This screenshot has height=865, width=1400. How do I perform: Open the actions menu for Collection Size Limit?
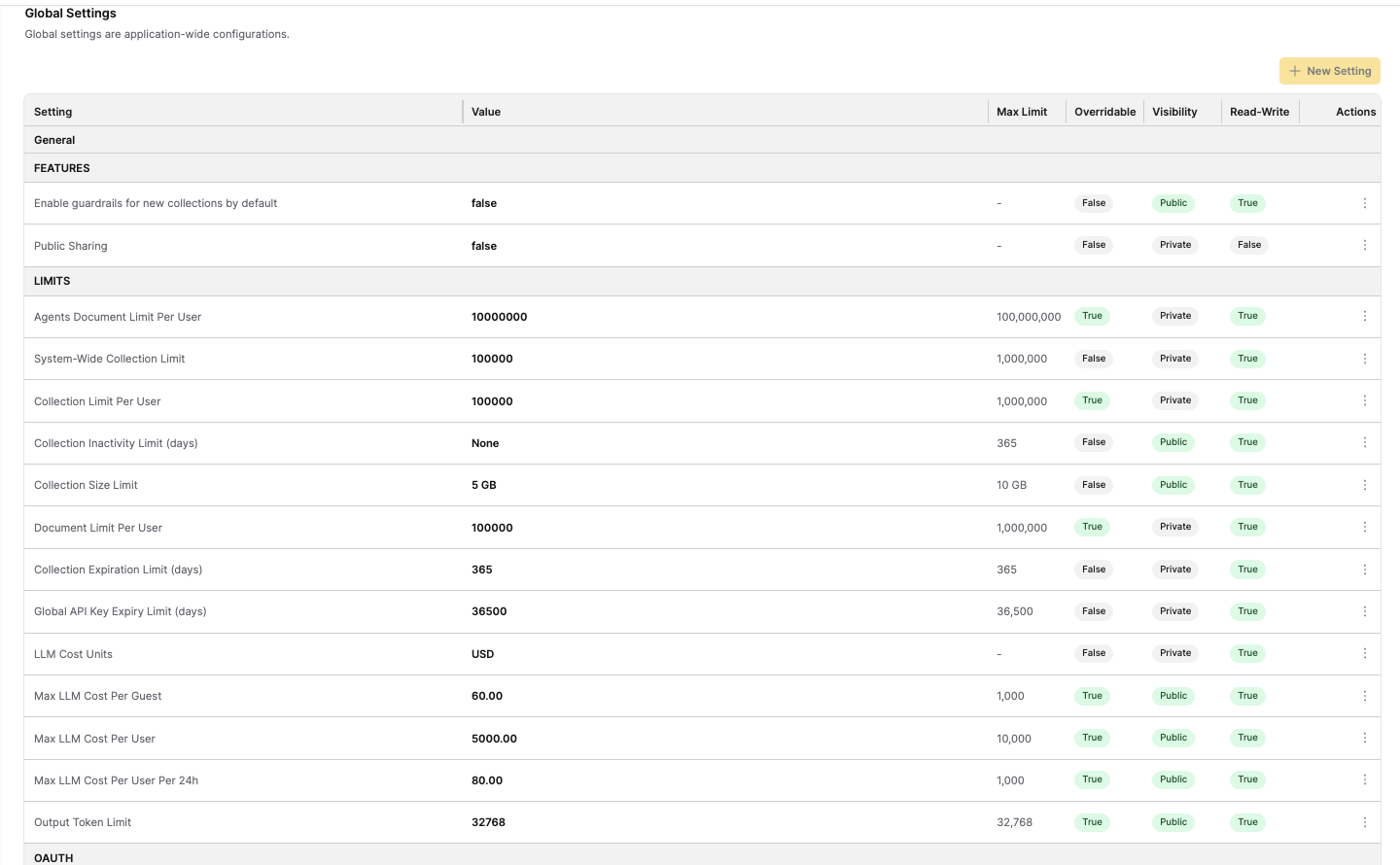(x=1364, y=484)
